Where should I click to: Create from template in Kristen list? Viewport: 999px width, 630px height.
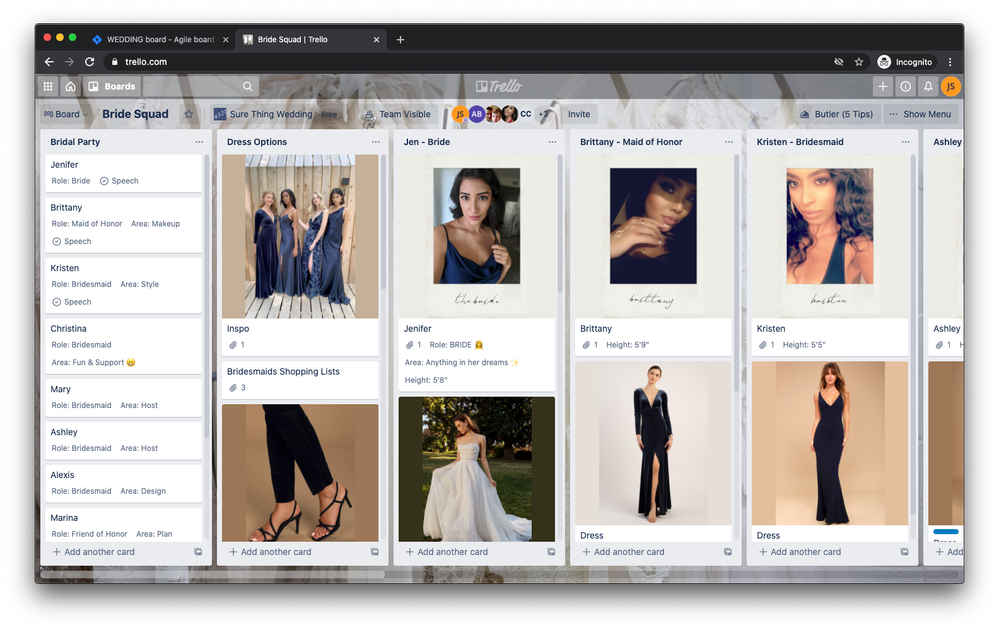coord(904,552)
